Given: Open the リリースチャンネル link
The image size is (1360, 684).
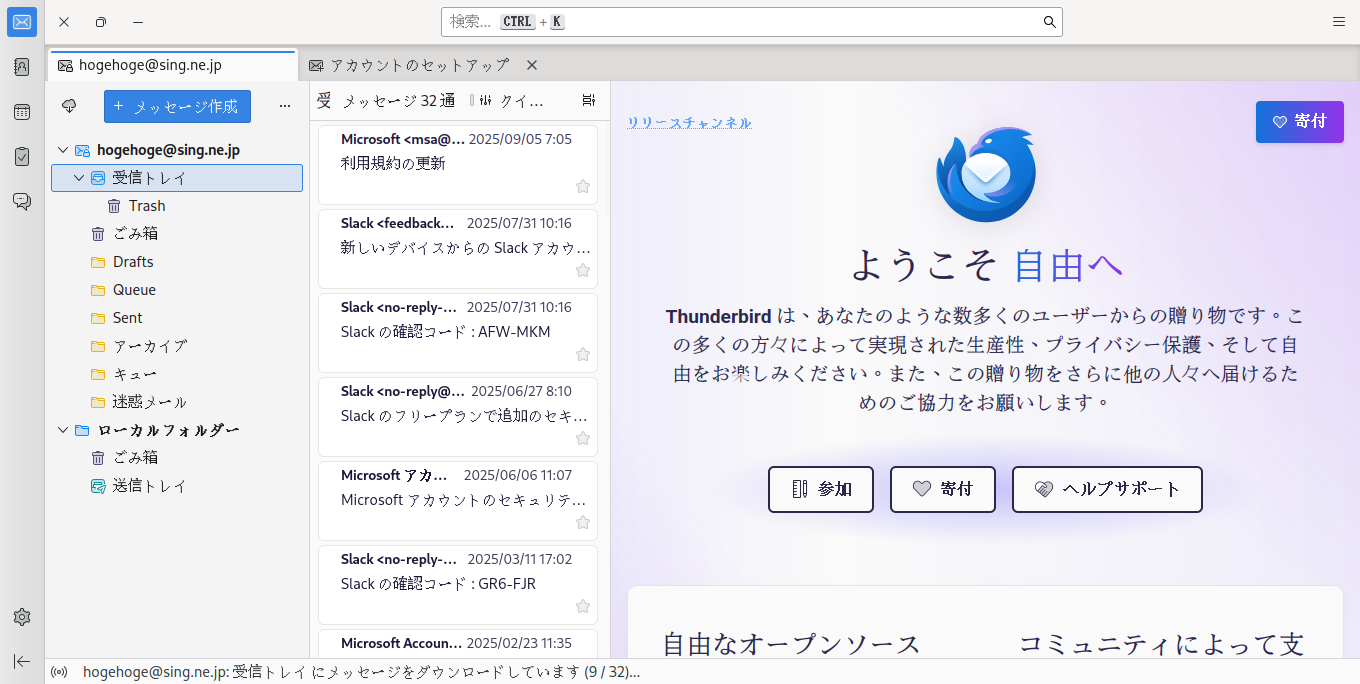Looking at the screenshot, I should [x=689, y=122].
